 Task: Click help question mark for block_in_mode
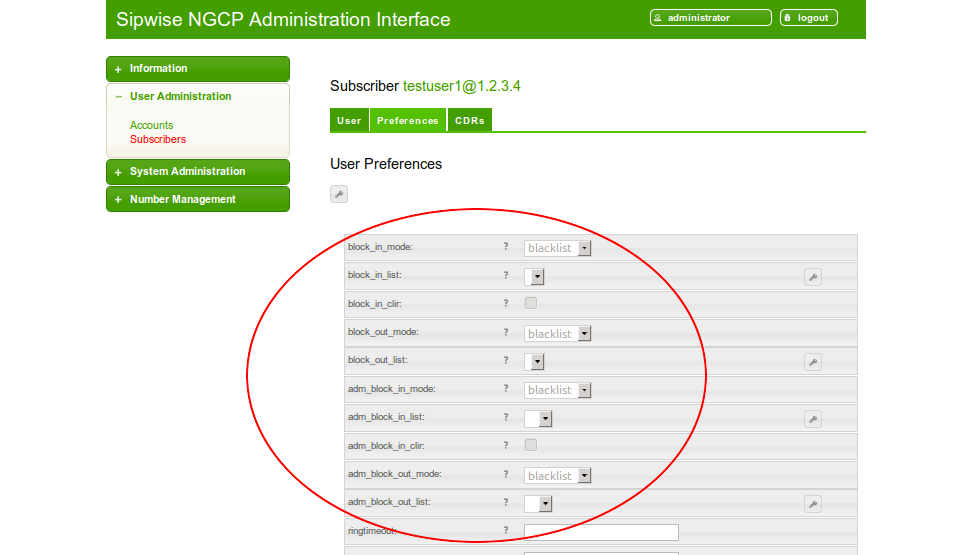coord(506,247)
